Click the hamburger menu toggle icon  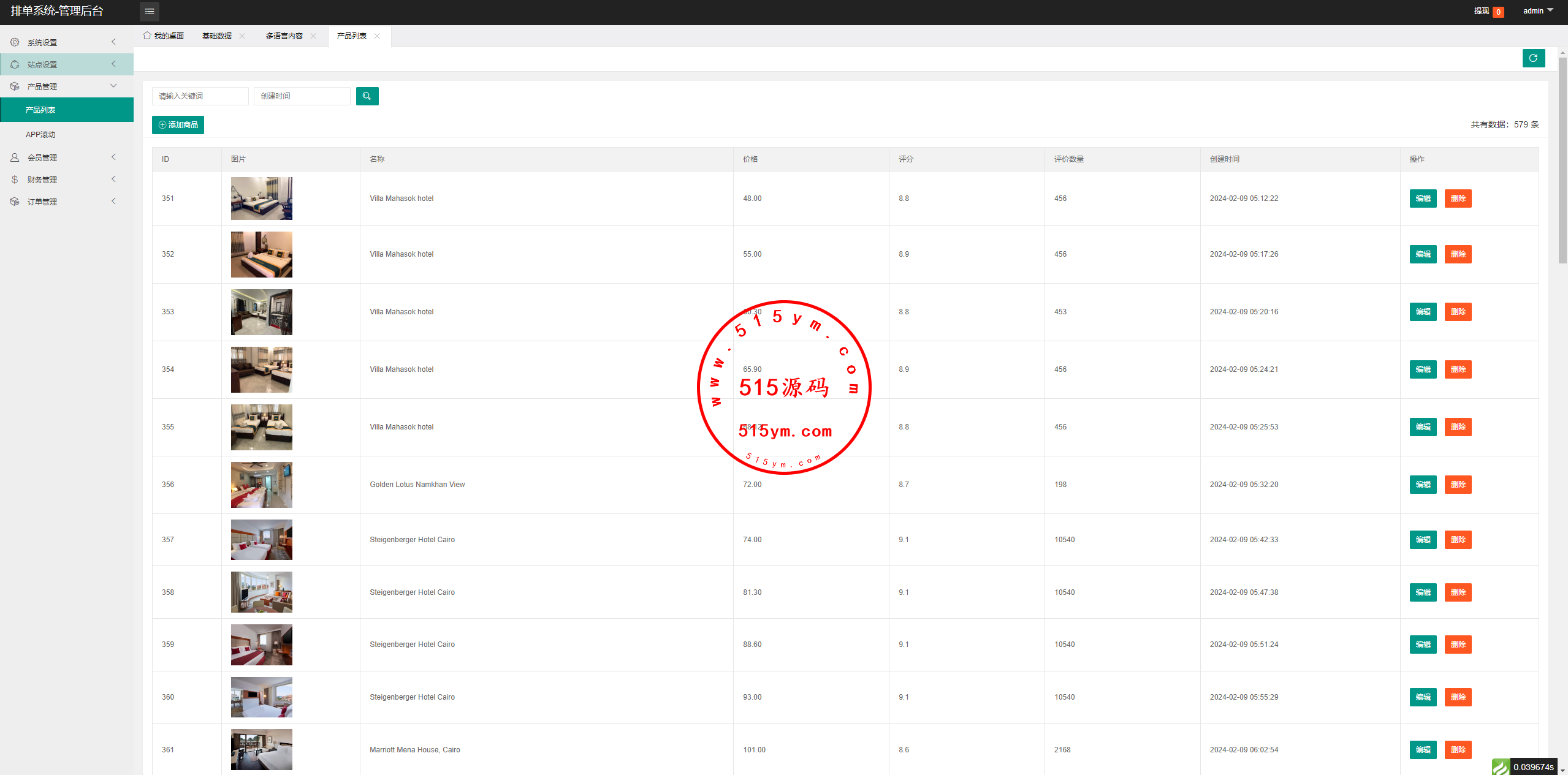[149, 11]
